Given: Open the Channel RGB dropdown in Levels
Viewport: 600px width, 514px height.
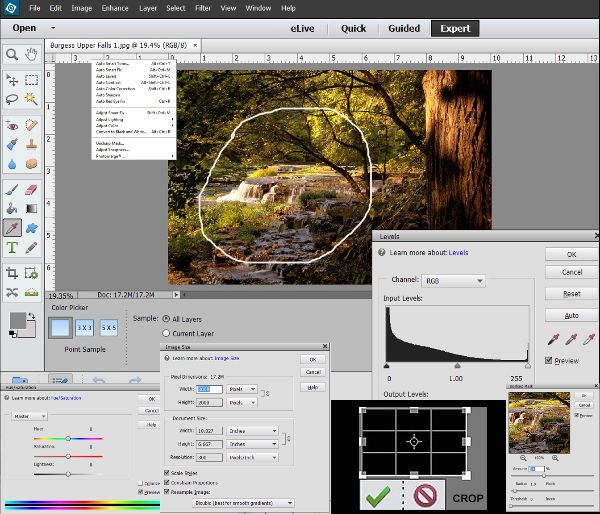Looking at the screenshot, I should [x=452, y=281].
